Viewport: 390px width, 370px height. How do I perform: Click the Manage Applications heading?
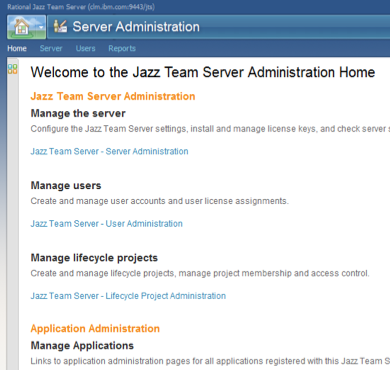pos(82,346)
